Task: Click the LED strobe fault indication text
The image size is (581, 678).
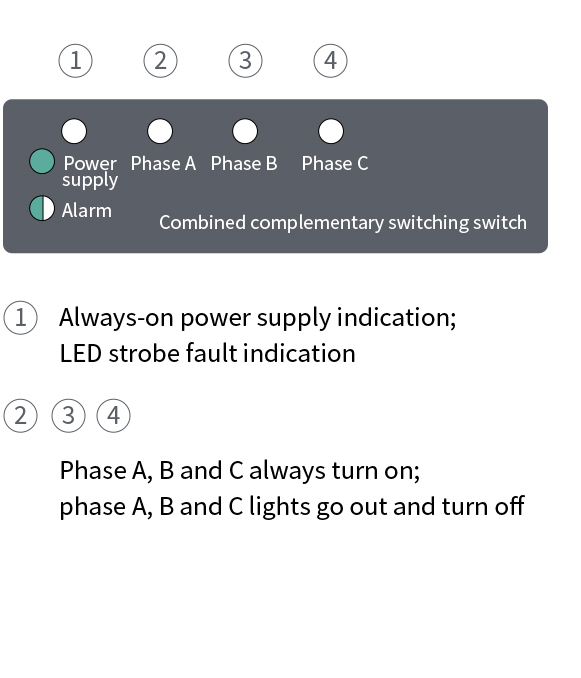Action: tap(208, 353)
